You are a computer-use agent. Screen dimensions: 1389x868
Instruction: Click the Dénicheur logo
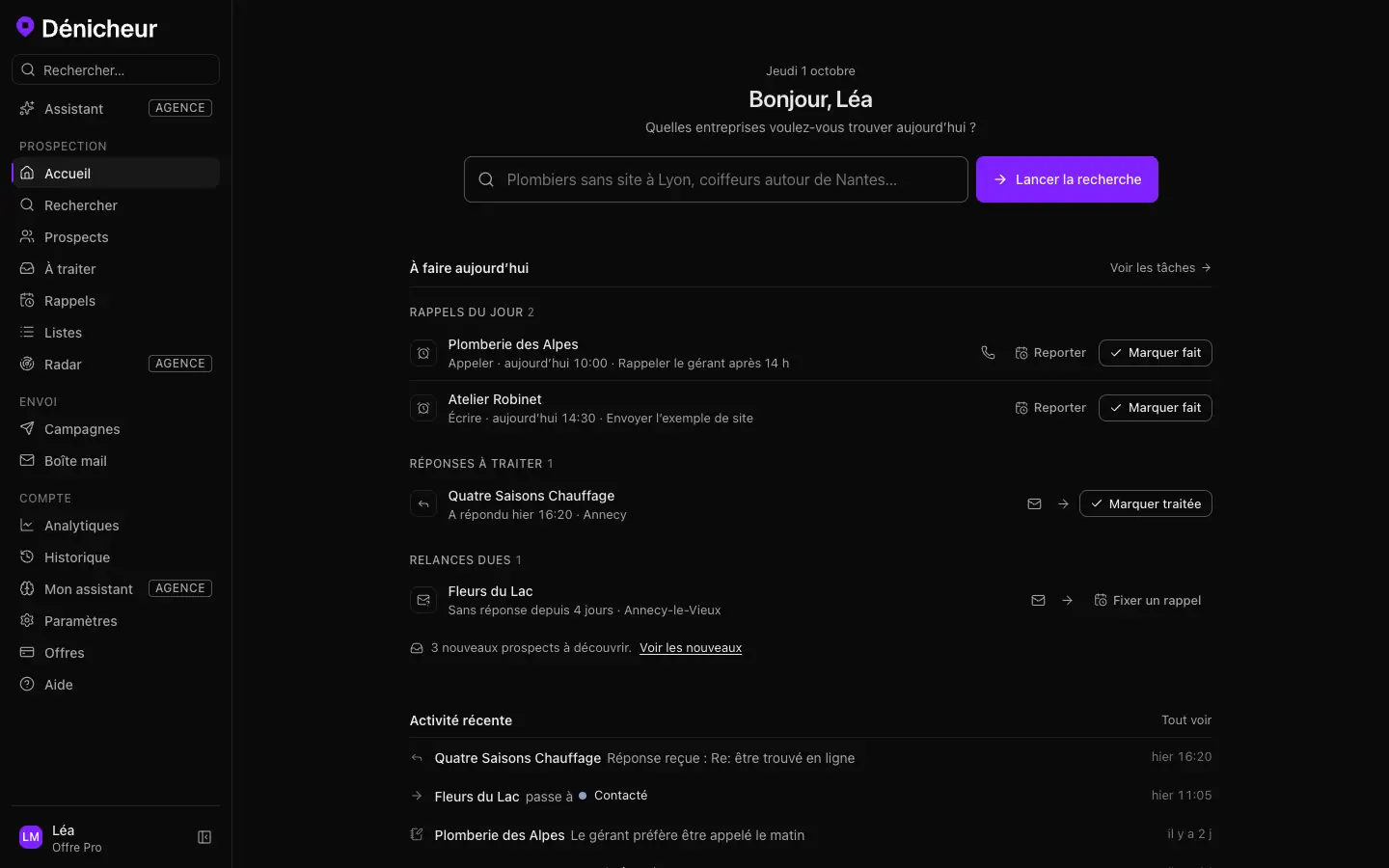87,28
